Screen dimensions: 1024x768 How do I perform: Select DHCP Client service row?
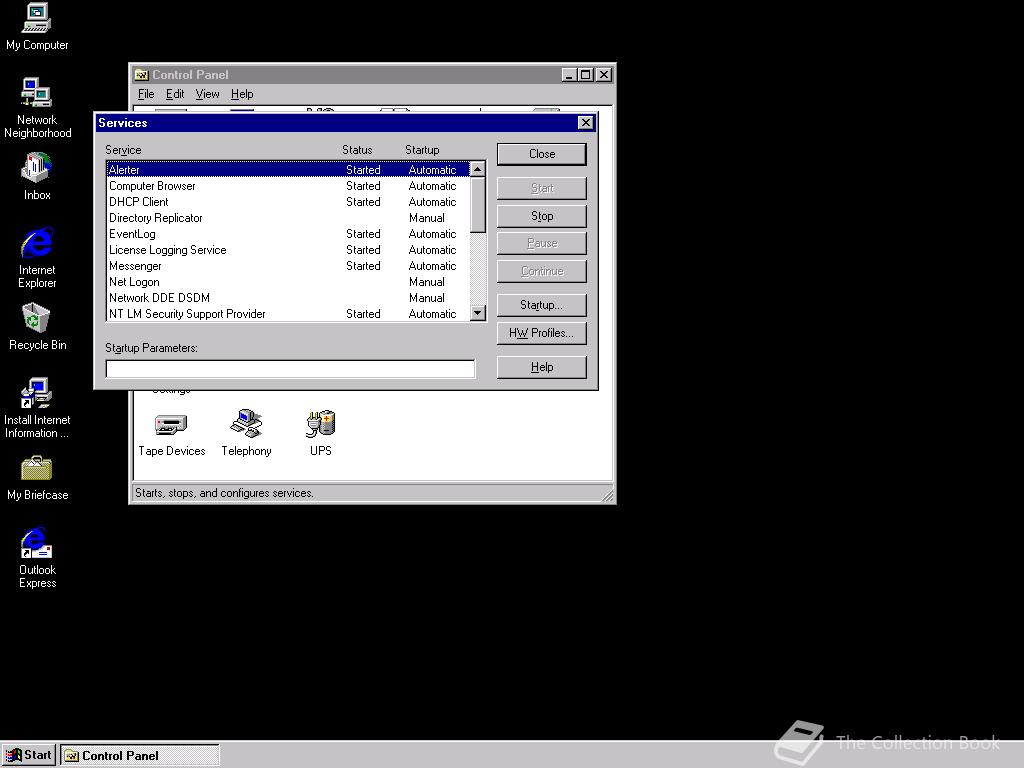287,202
